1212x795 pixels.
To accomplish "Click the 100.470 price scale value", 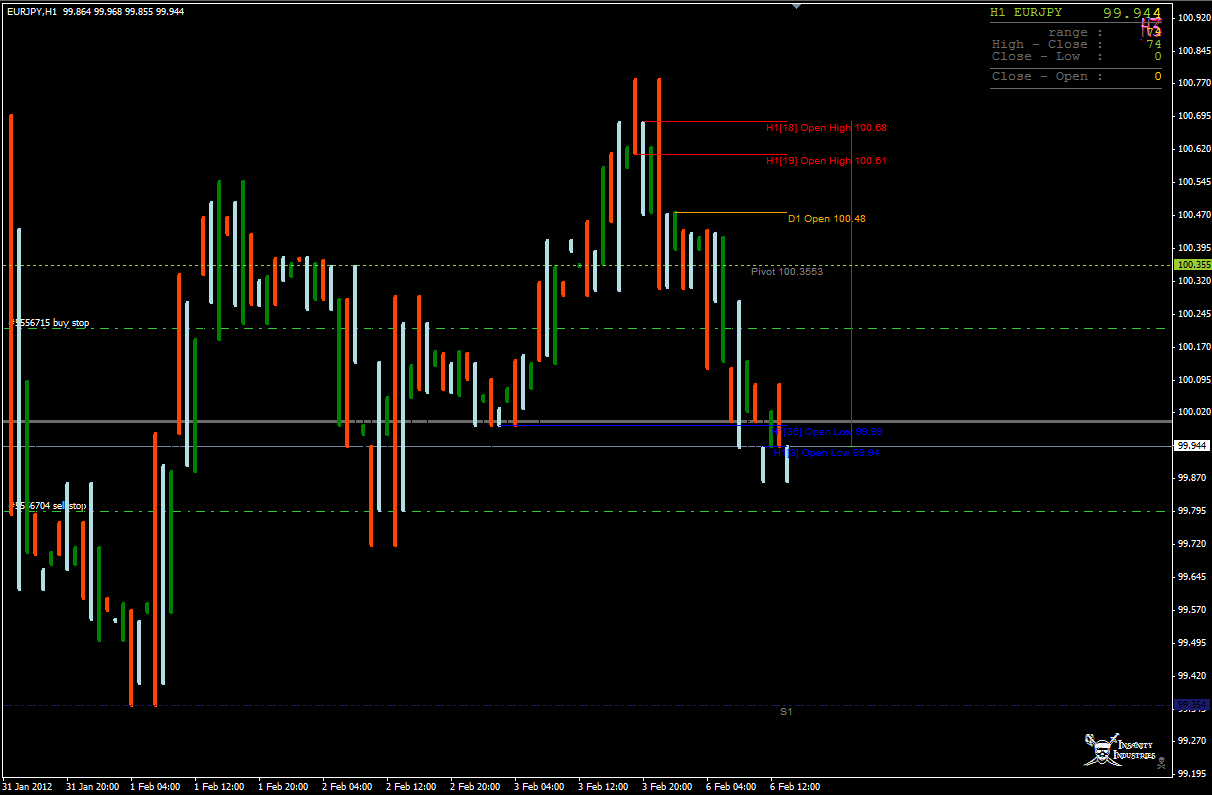I will click(x=1194, y=215).
